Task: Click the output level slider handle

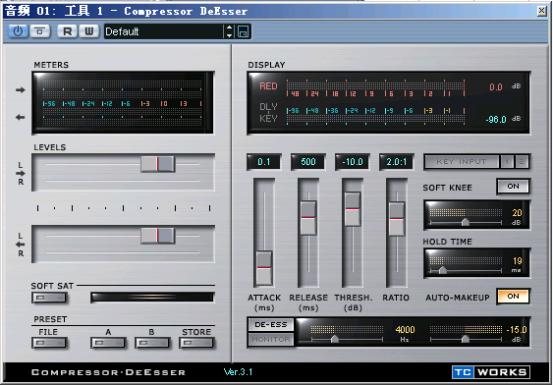Action: click(x=157, y=236)
